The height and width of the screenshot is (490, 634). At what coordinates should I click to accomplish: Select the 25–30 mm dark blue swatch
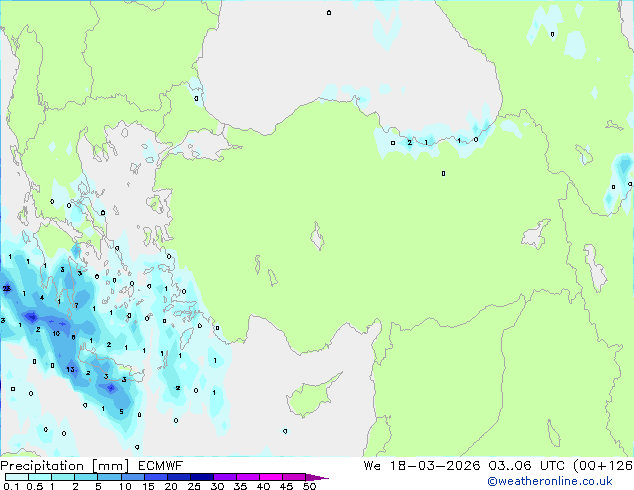(x=202, y=477)
